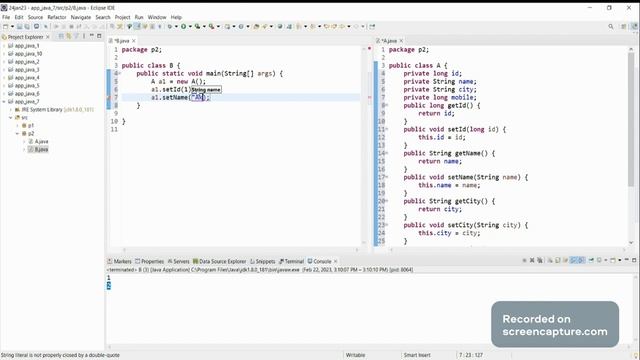Image resolution: width=640 pixels, height=360 pixels.
Task: Click the Writable status bar entry
Action: 355,355
